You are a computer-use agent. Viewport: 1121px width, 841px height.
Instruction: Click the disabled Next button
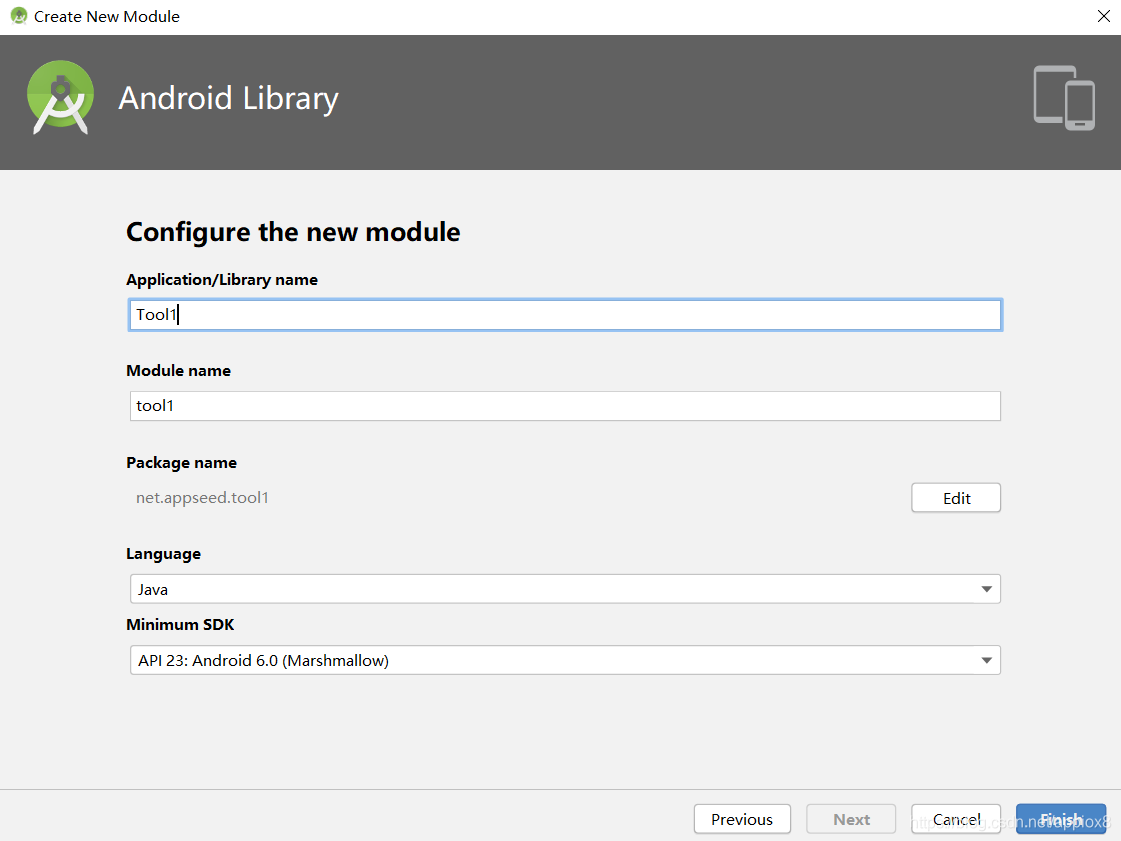[x=851, y=819]
